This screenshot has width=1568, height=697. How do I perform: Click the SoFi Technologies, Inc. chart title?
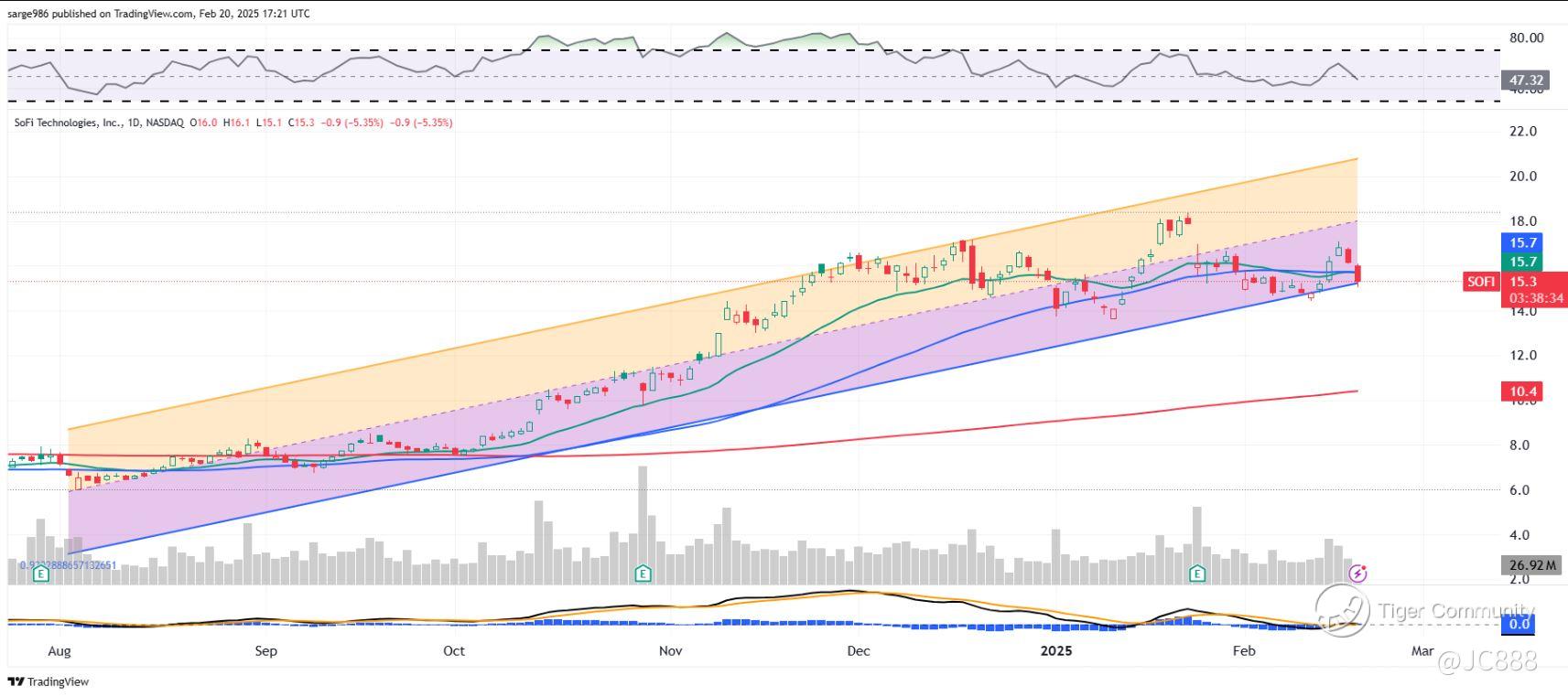(68, 123)
